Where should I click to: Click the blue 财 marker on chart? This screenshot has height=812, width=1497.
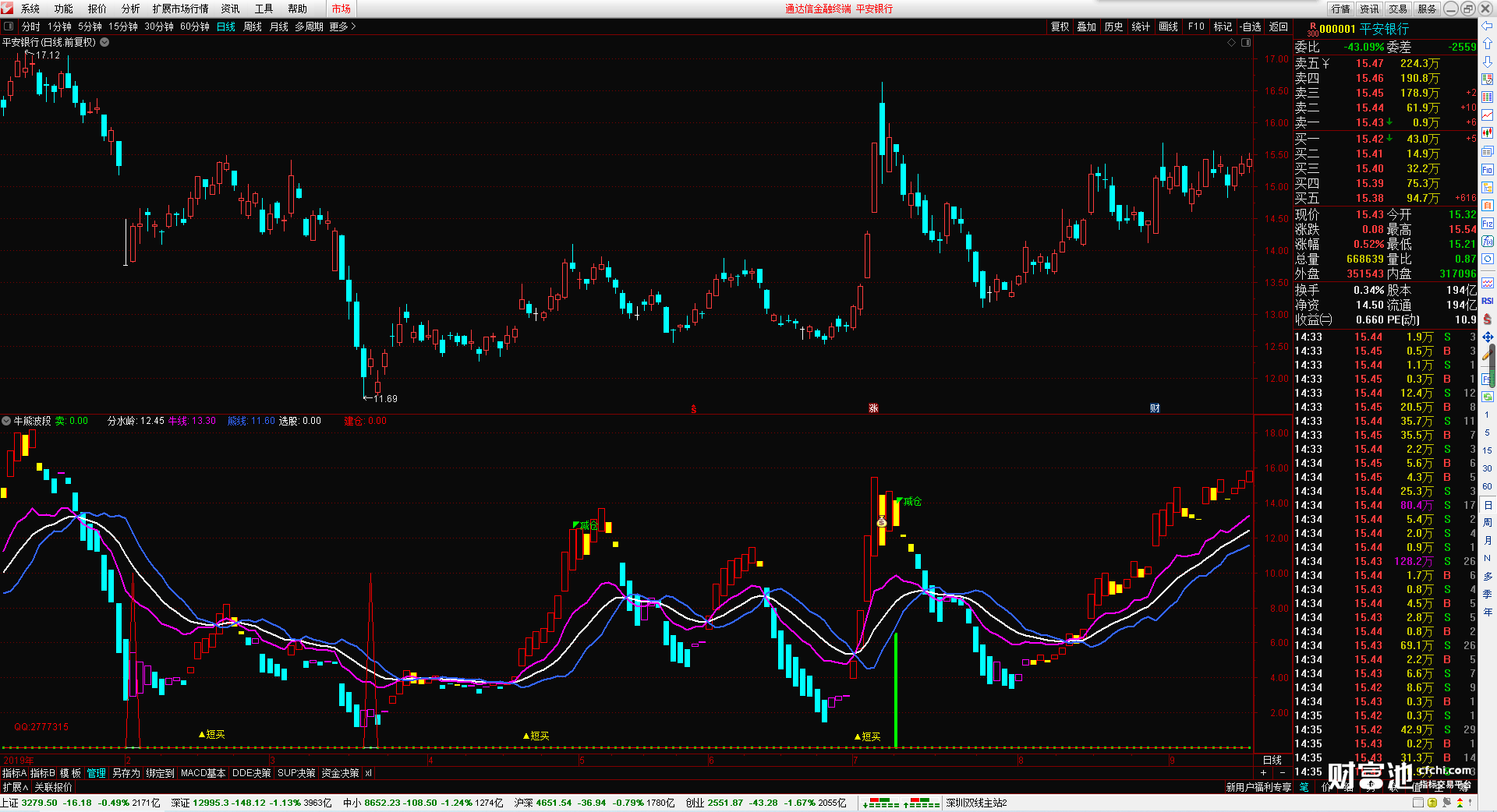coord(1155,408)
